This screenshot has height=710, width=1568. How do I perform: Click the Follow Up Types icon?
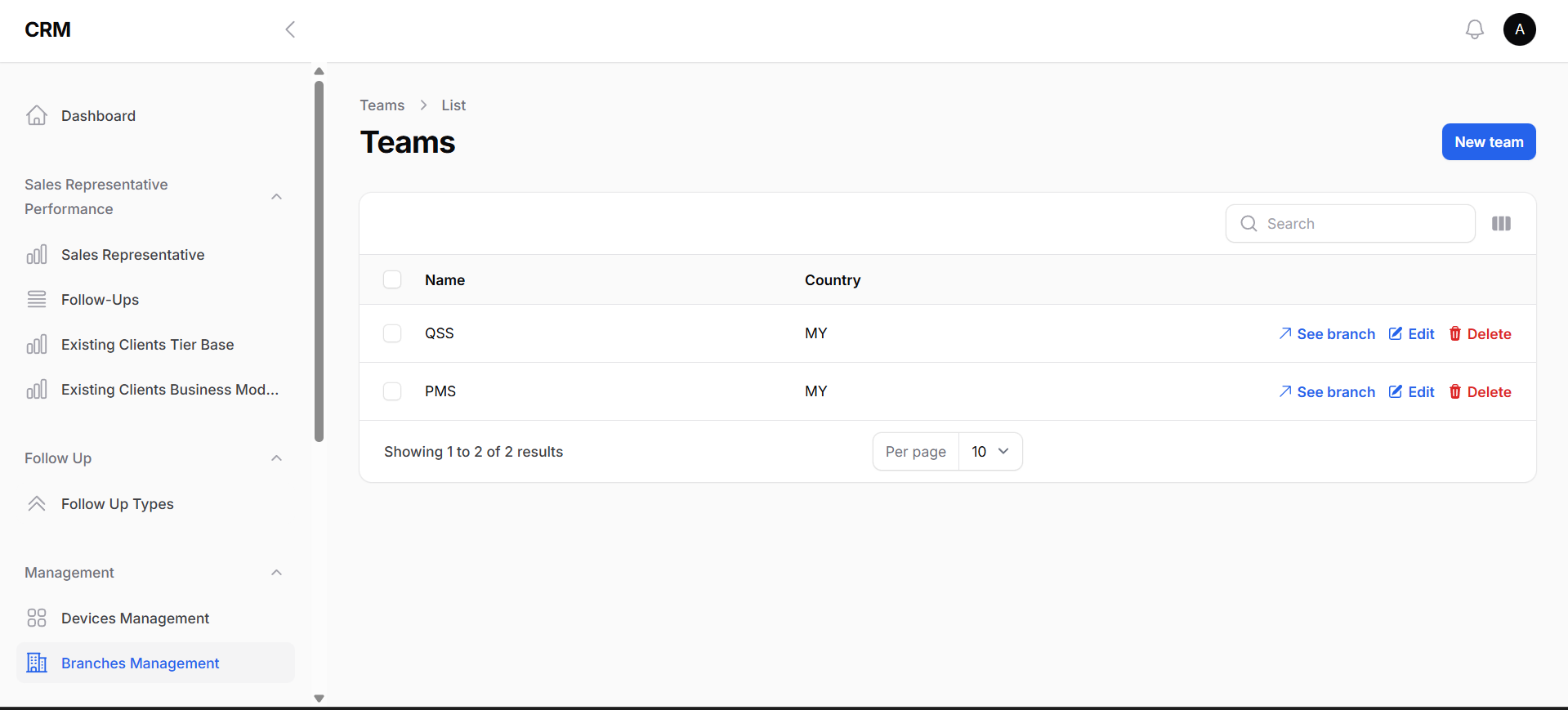[37, 503]
